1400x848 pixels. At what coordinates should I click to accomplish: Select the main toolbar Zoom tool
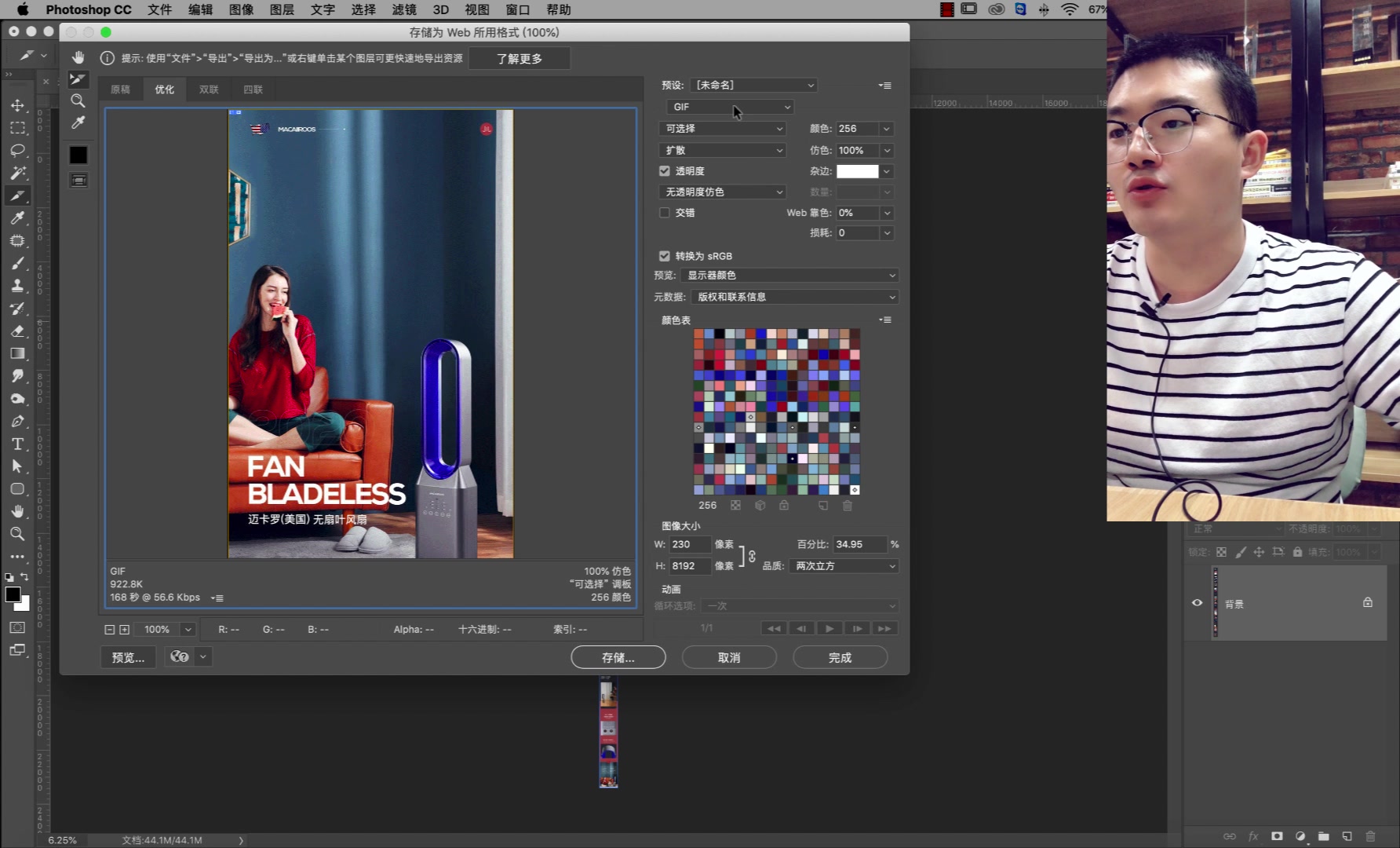17,534
